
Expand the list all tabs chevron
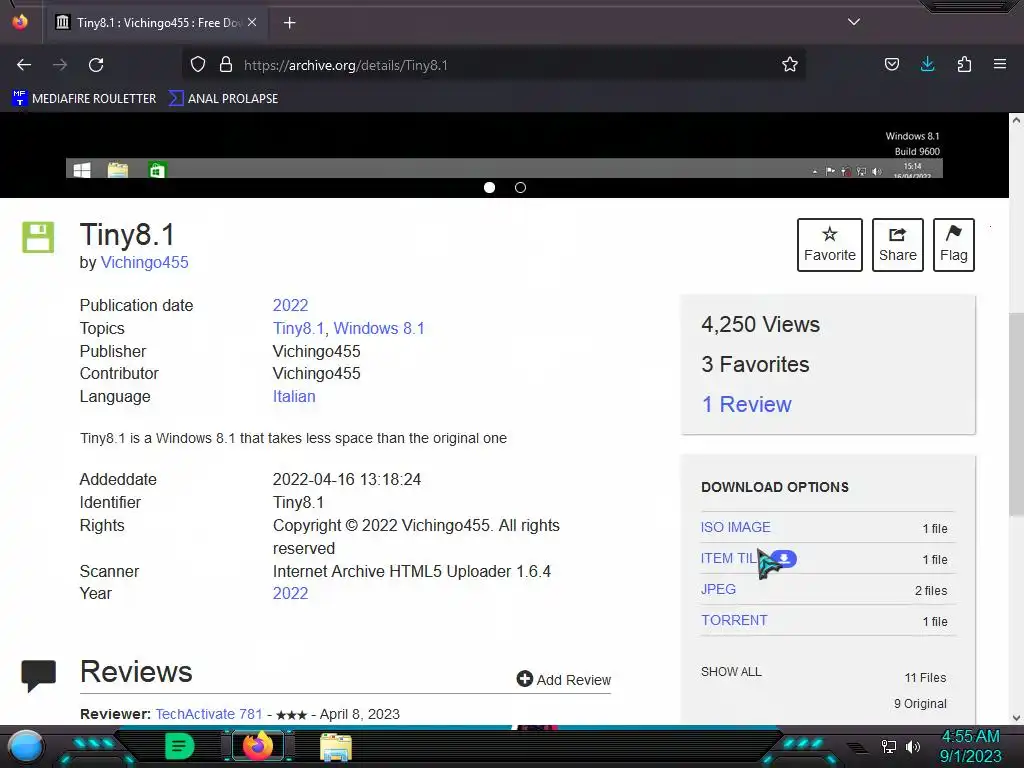tap(854, 22)
